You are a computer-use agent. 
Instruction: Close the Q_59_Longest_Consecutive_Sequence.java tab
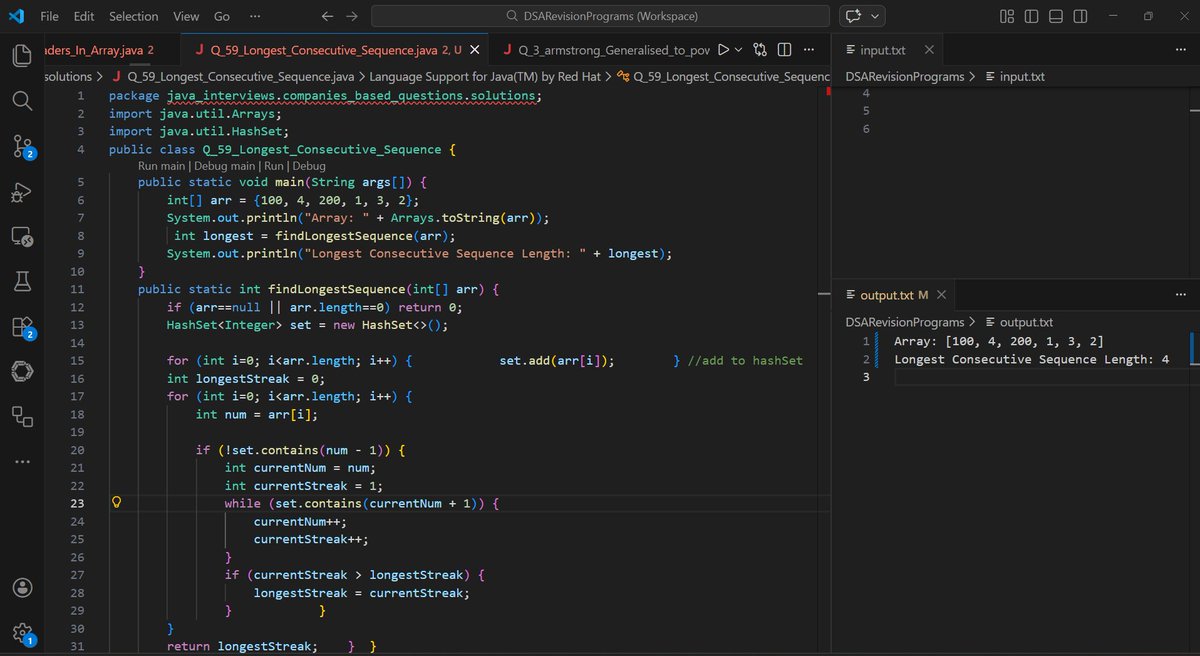point(475,50)
